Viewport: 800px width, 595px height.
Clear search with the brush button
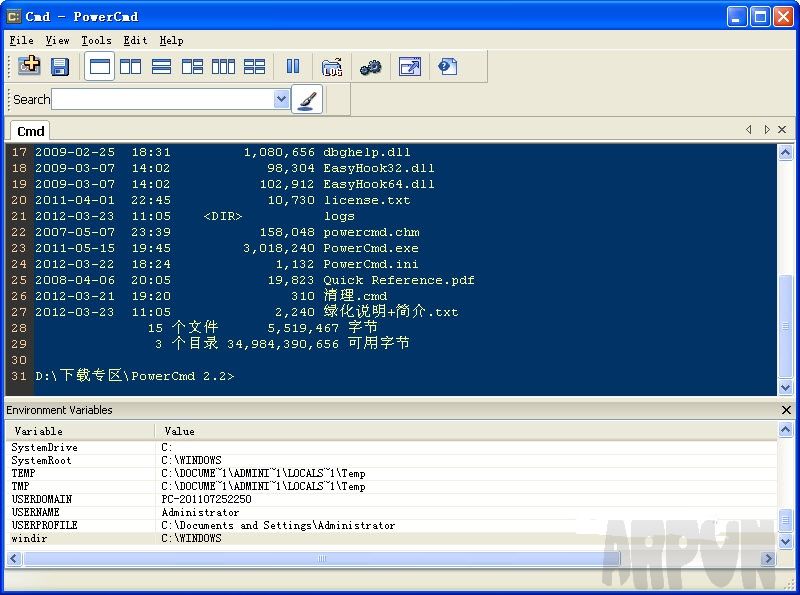click(307, 99)
